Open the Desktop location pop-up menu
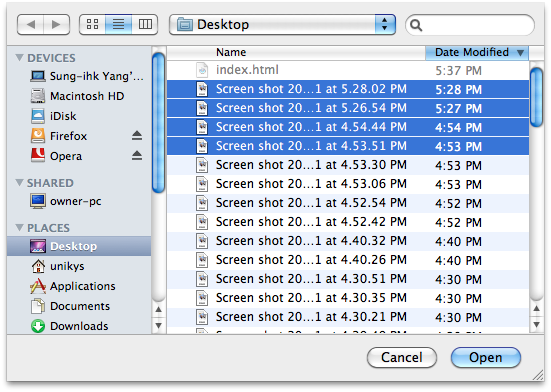 (282, 25)
